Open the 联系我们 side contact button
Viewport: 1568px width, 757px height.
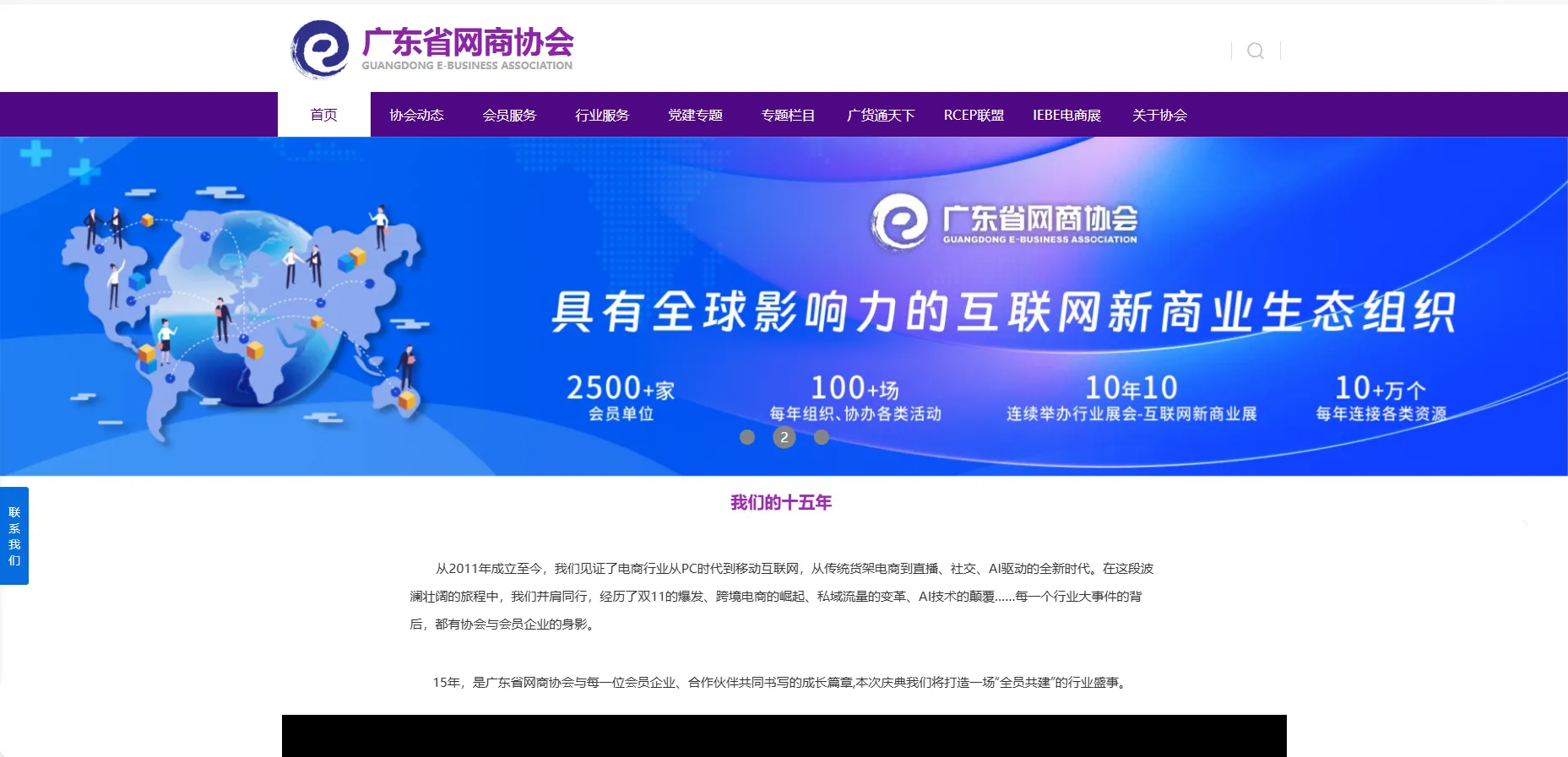(14, 536)
